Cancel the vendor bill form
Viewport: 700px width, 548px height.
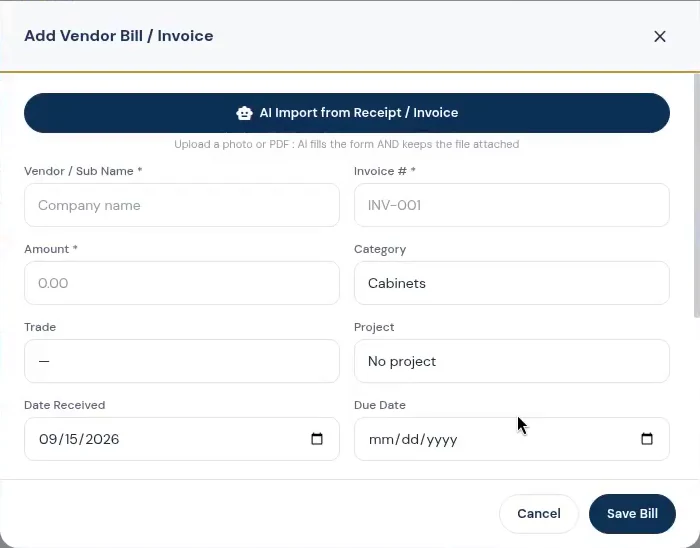(x=539, y=514)
